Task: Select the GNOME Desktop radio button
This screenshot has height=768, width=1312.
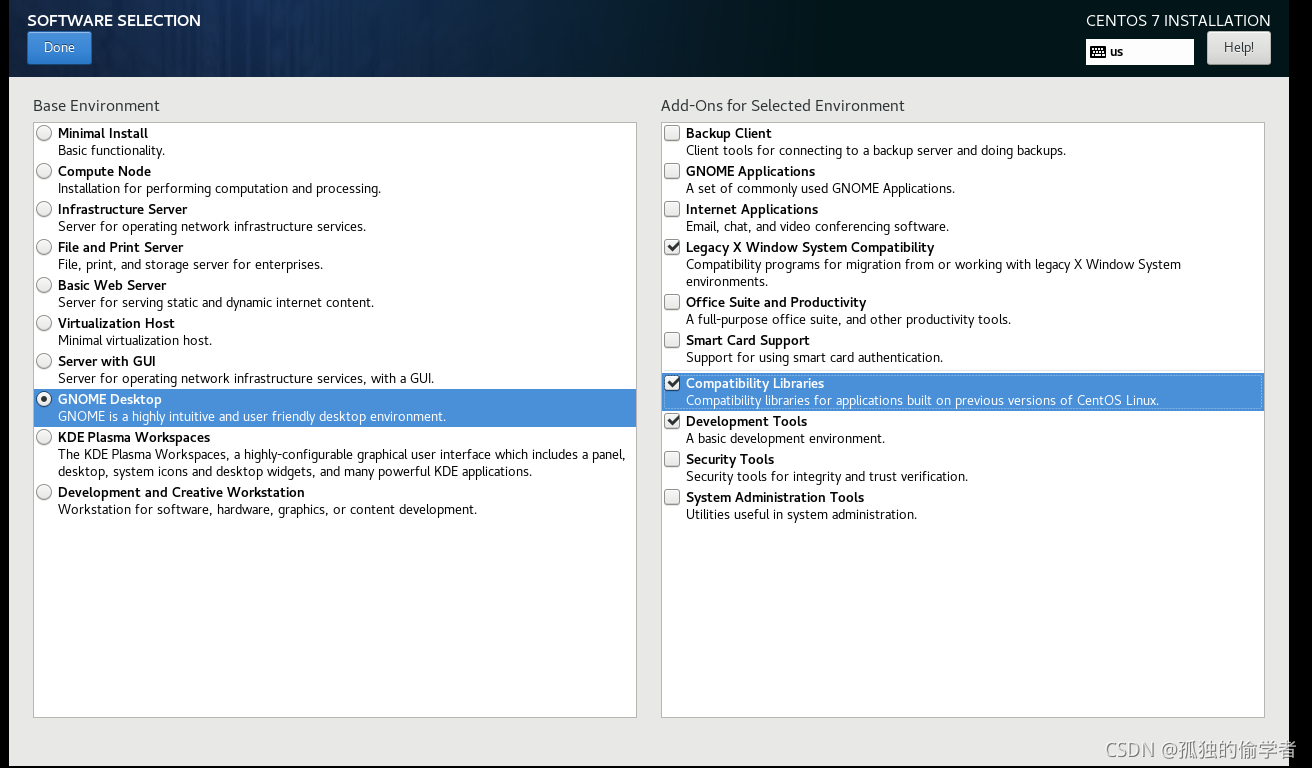Action: (x=44, y=399)
